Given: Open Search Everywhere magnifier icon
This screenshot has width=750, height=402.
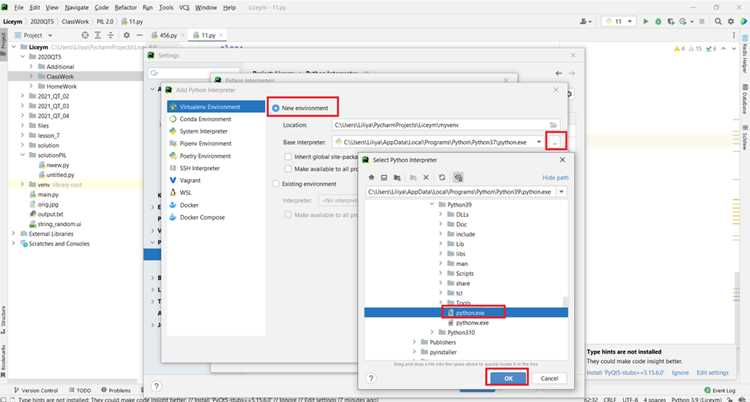Looking at the screenshot, I should click(x=718, y=22).
